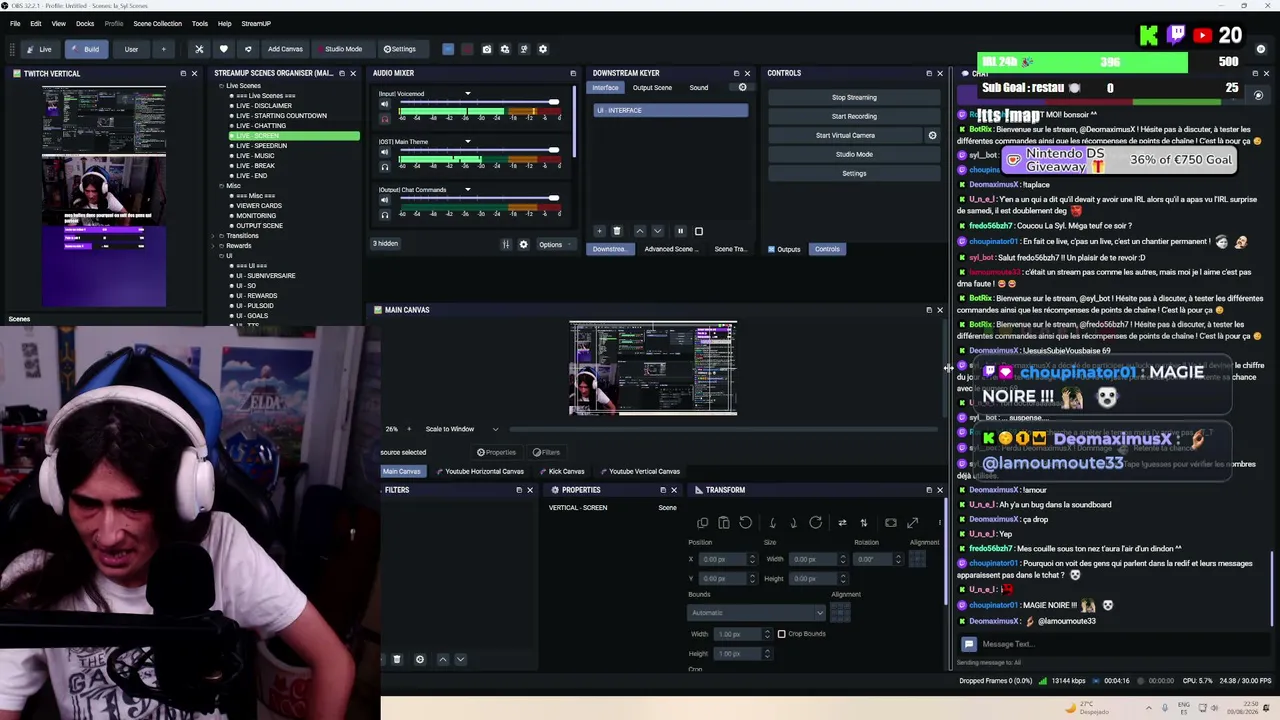Screen dimensions: 1280x720
Task: Toggle monitoring headphones for [Input] Voicemod
Action: pos(384,118)
